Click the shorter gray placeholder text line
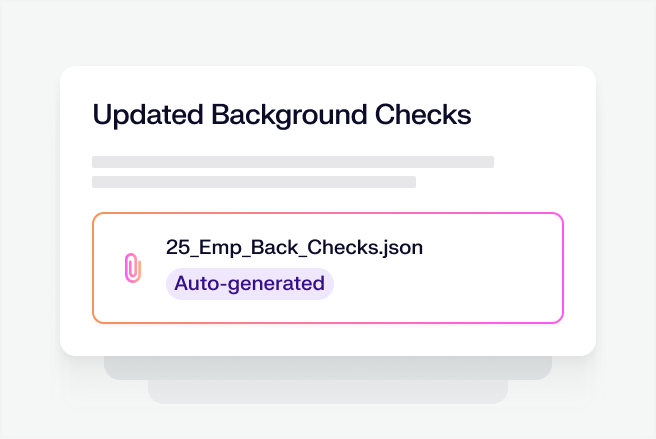This screenshot has height=439, width=656. click(254, 182)
